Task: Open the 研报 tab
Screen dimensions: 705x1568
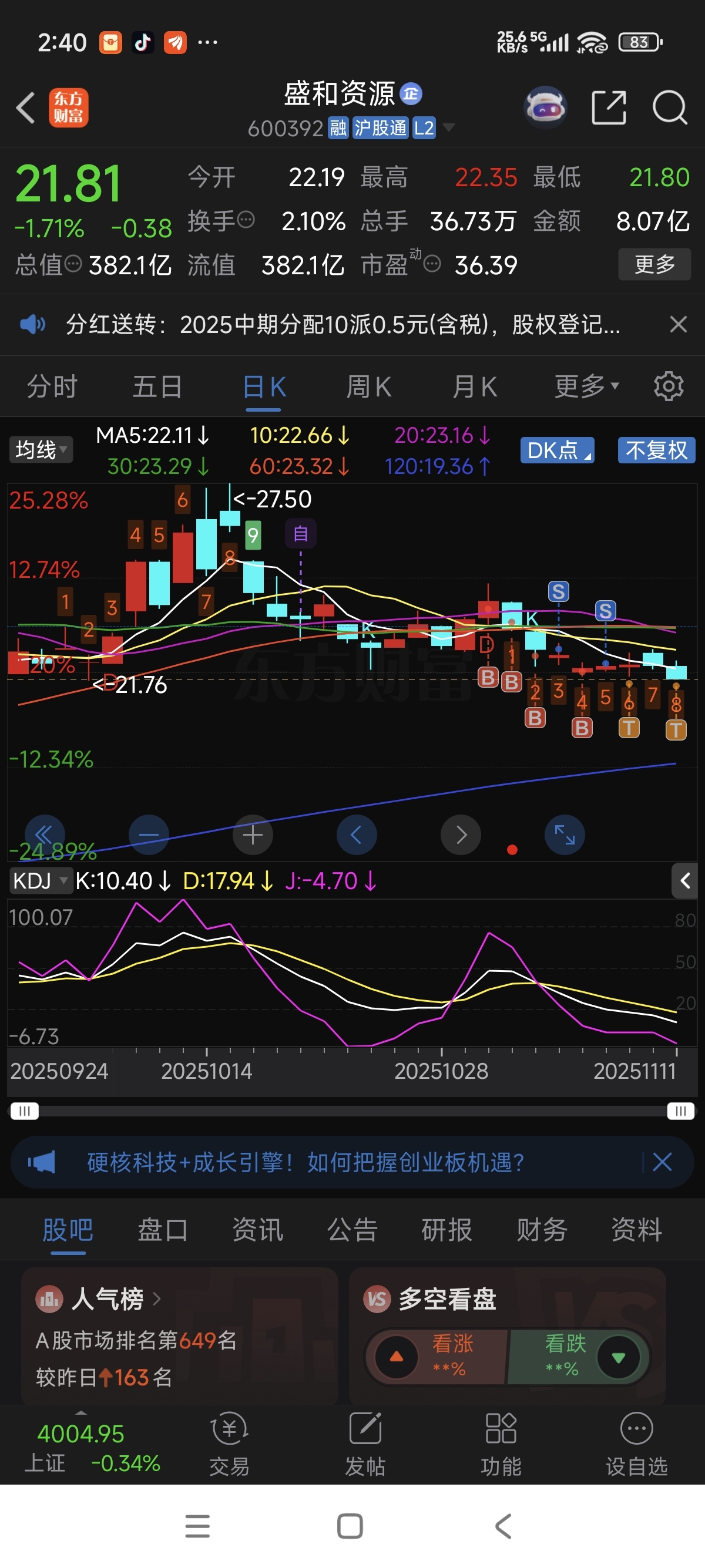Action: tap(447, 1229)
